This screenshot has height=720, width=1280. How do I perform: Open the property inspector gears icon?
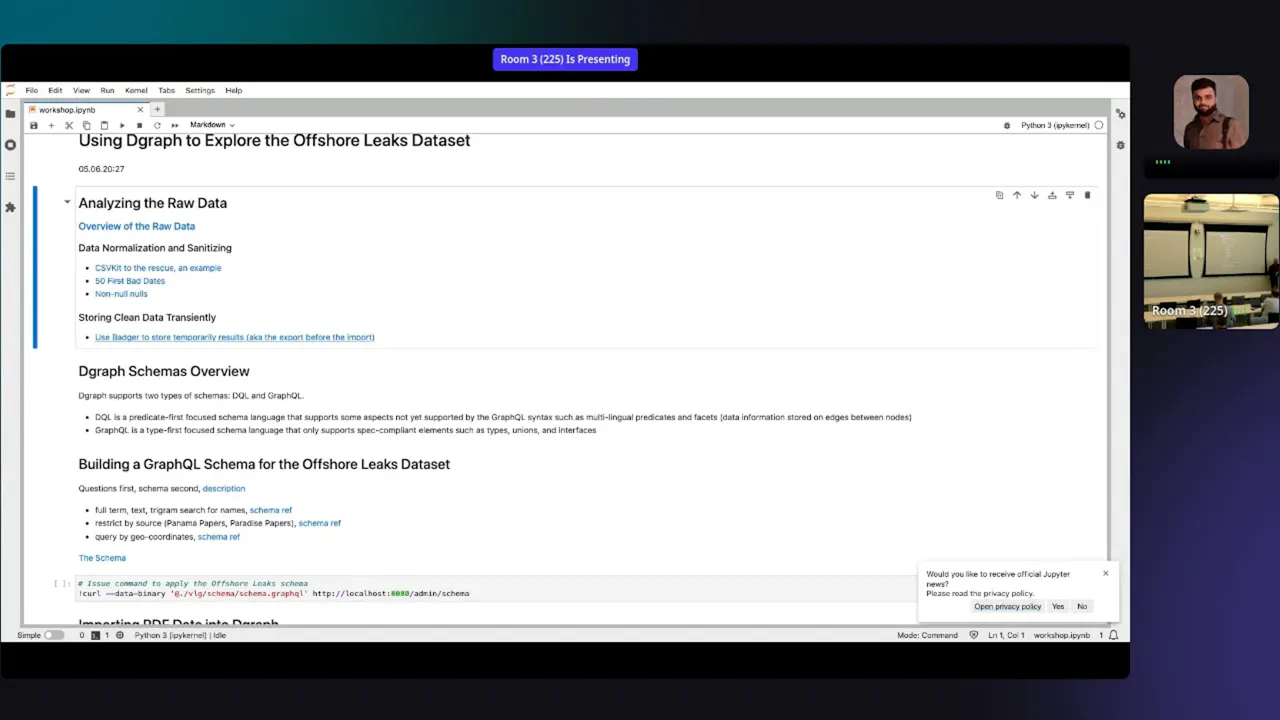point(1120,114)
